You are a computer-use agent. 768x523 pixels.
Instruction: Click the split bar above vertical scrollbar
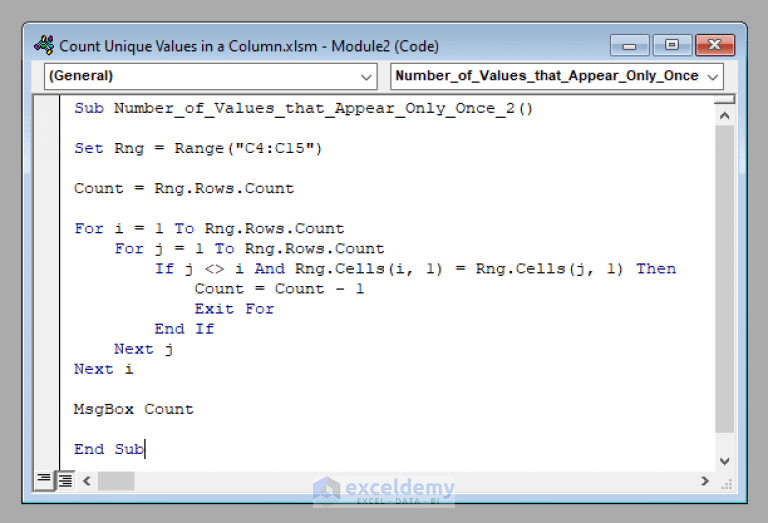pyautogui.click(x=725, y=100)
